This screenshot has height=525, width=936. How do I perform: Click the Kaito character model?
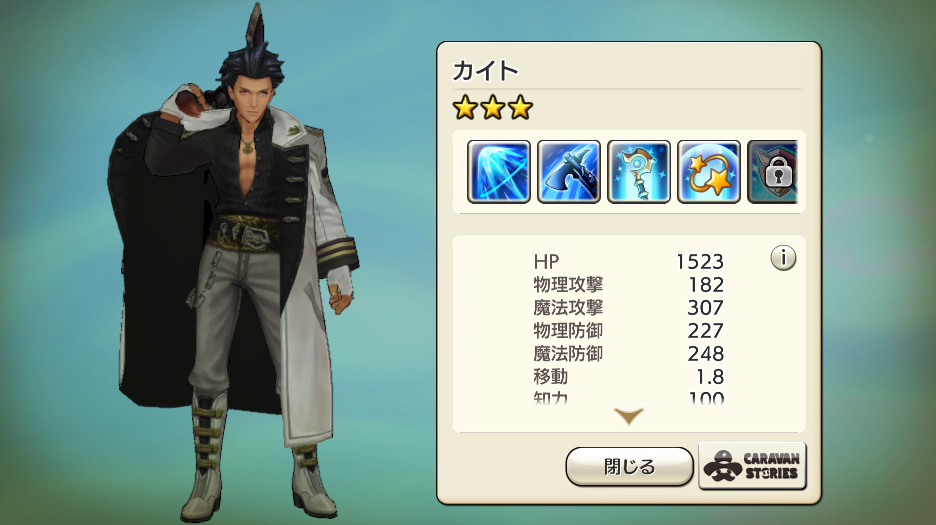pyautogui.click(x=234, y=263)
